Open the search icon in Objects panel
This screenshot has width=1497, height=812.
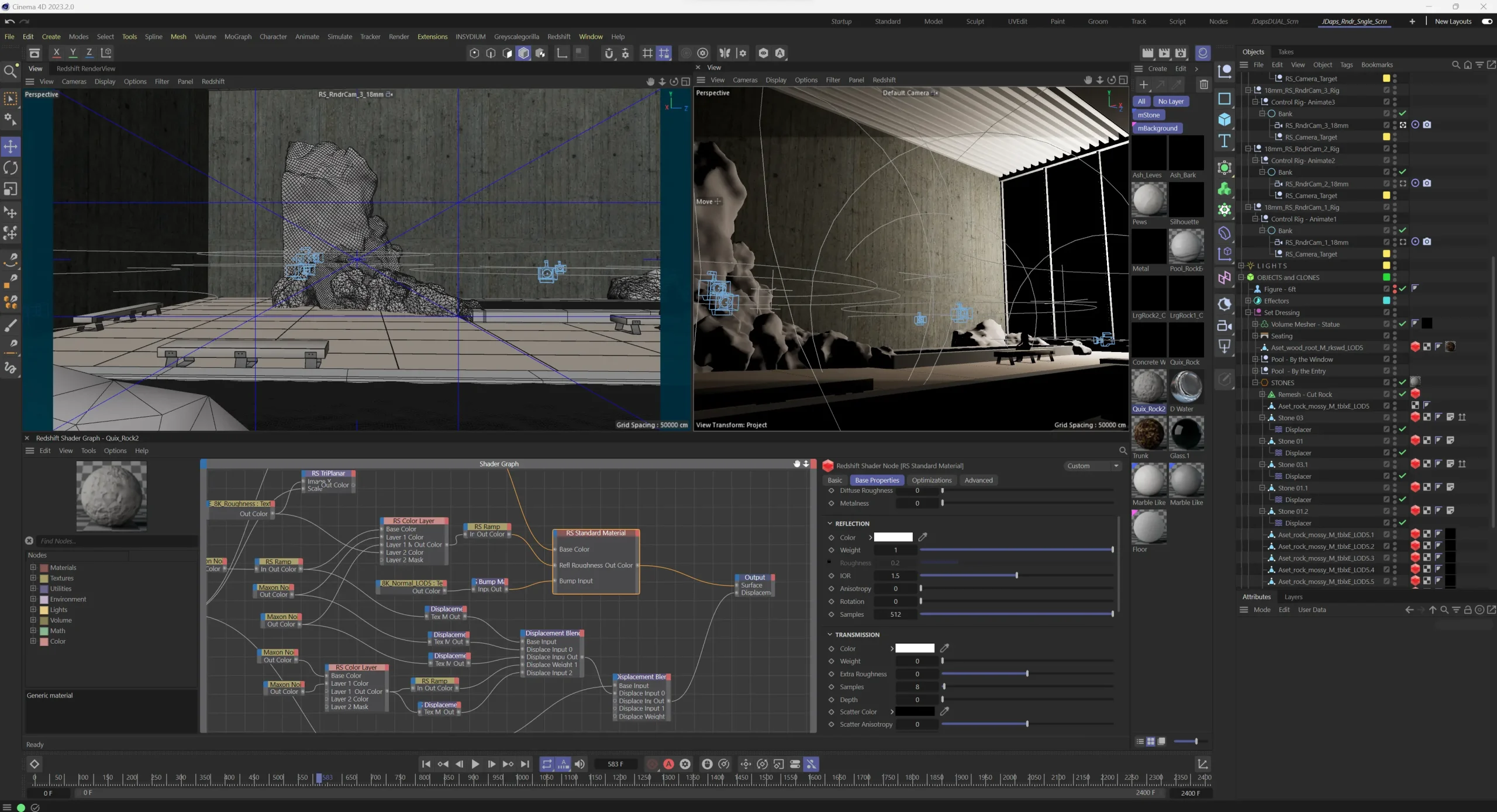tap(1455, 65)
